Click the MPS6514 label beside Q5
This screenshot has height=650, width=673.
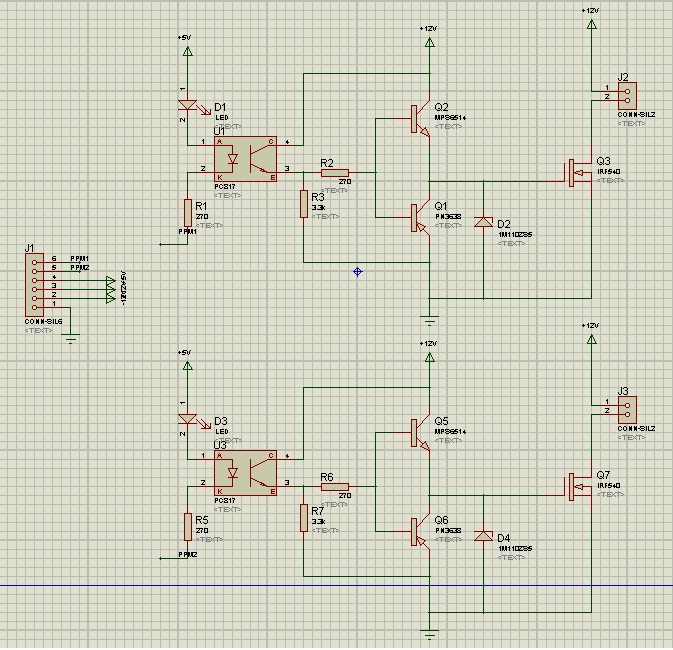click(450, 431)
